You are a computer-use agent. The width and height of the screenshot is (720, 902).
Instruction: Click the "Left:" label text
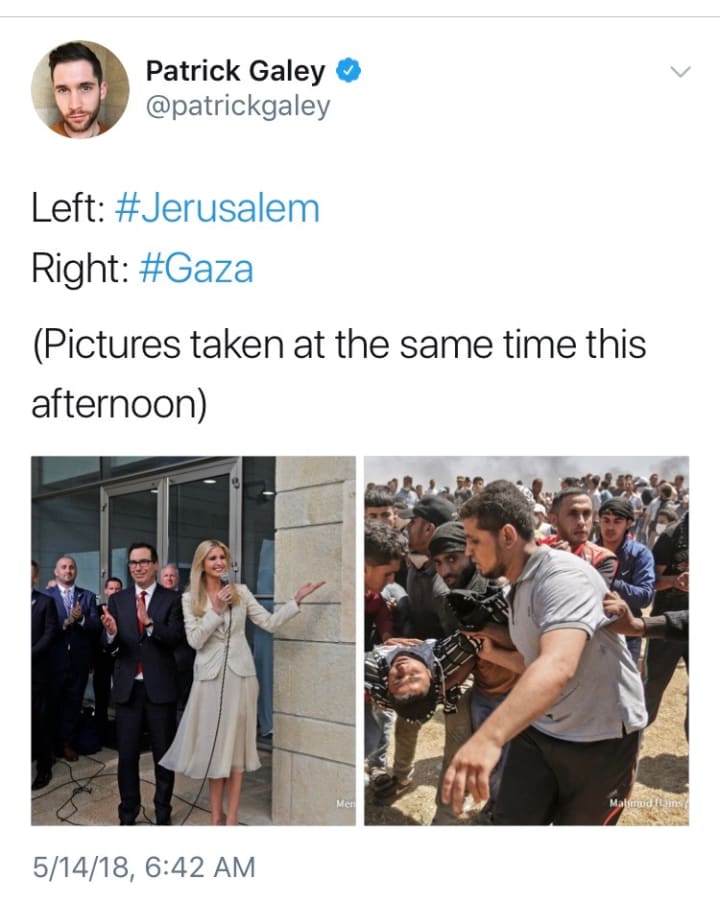click(68, 208)
